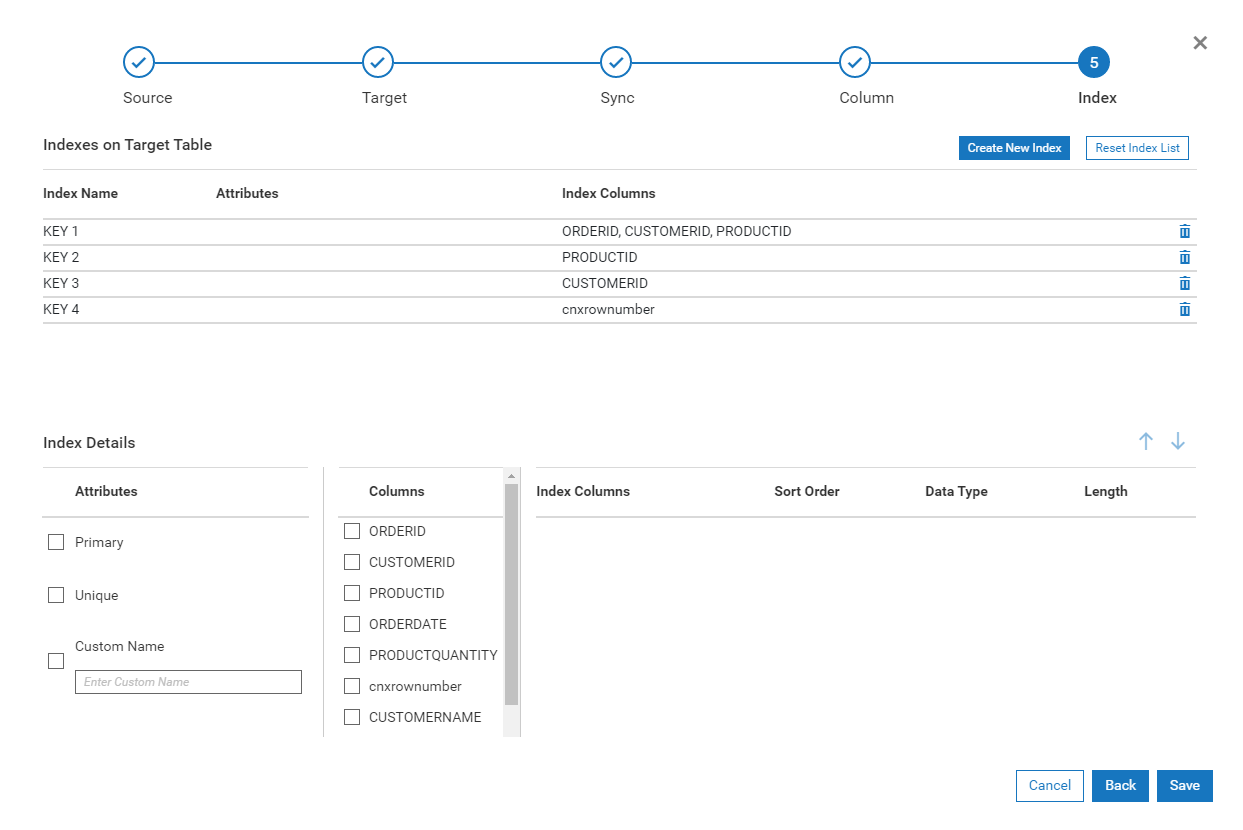Viewport: 1243px width, 830px height.
Task: Select the KEY 3 index row name
Action: (x=61, y=284)
